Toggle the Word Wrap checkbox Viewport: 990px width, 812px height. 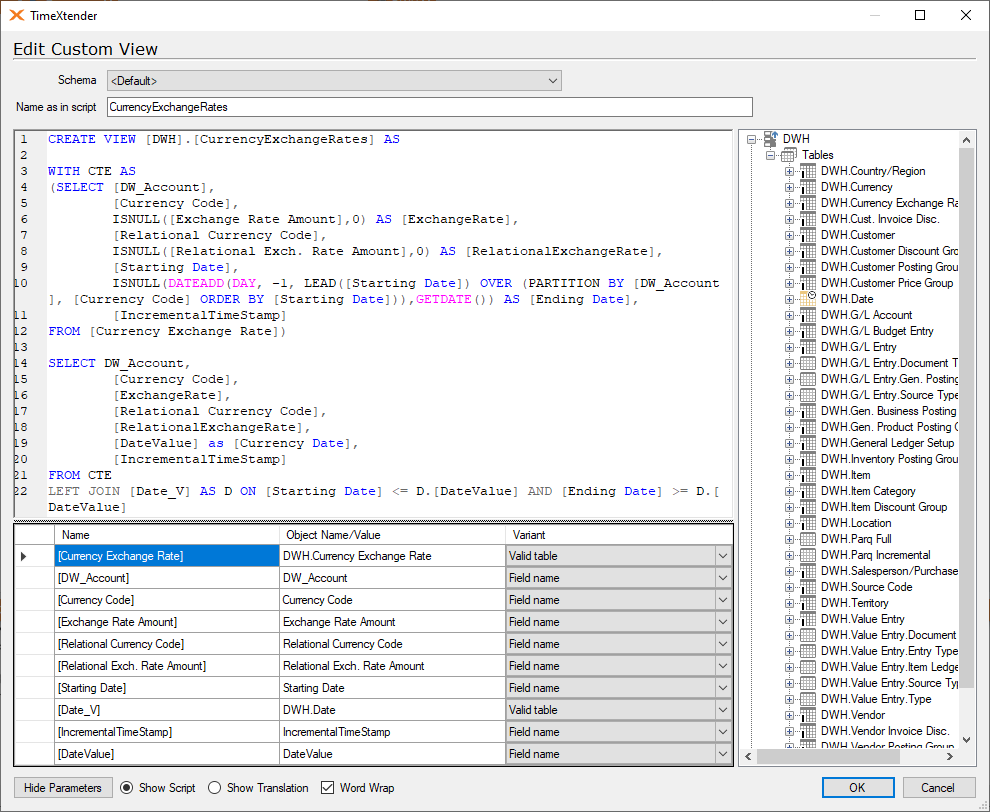(327, 787)
